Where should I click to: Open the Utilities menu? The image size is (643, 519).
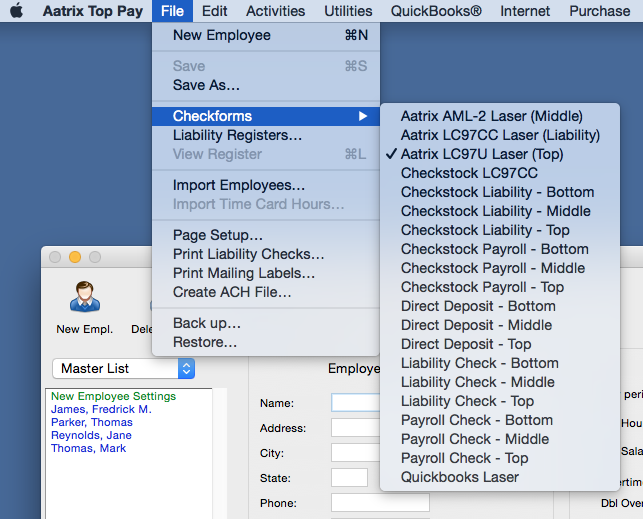point(348,11)
